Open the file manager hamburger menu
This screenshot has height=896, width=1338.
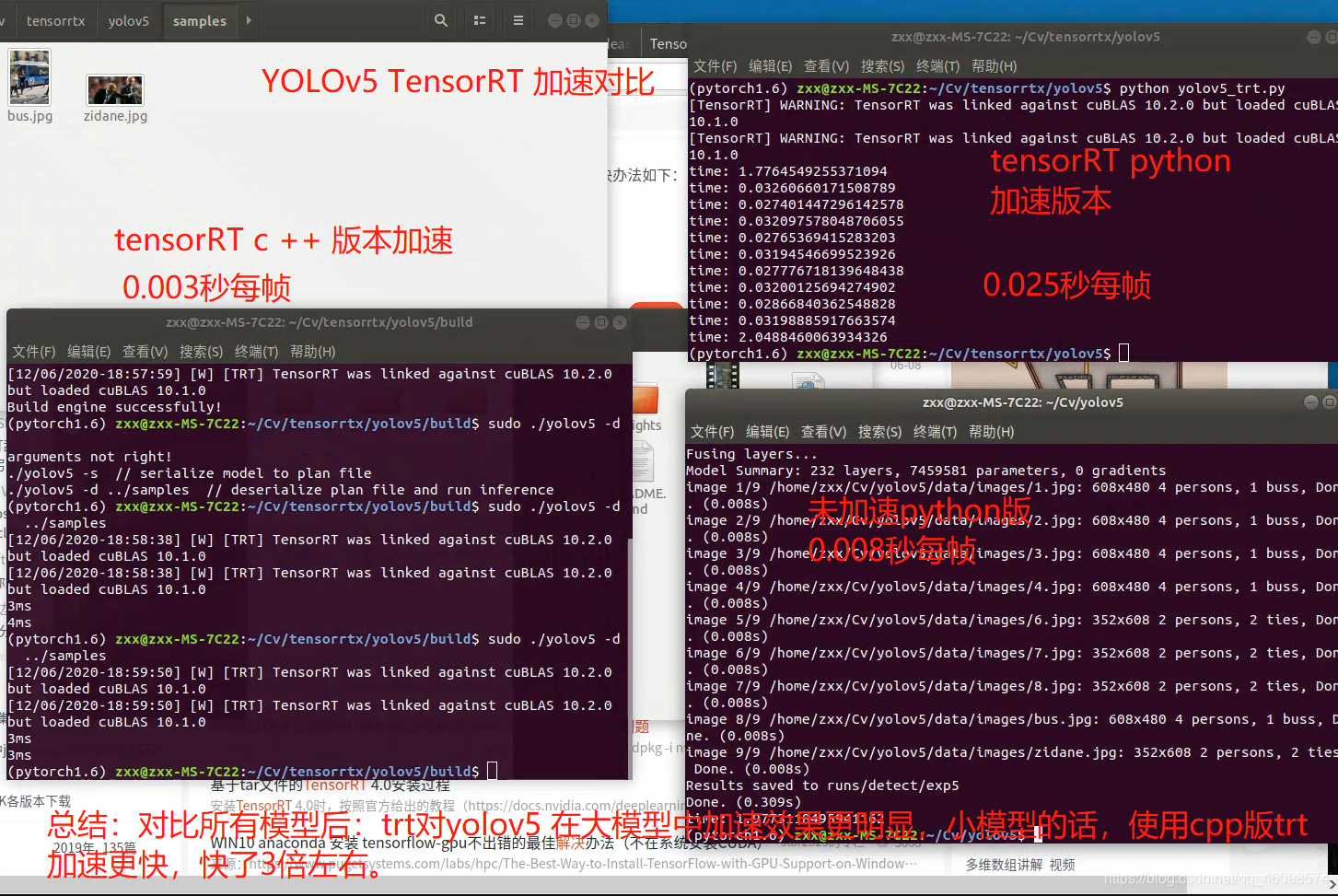click(518, 20)
